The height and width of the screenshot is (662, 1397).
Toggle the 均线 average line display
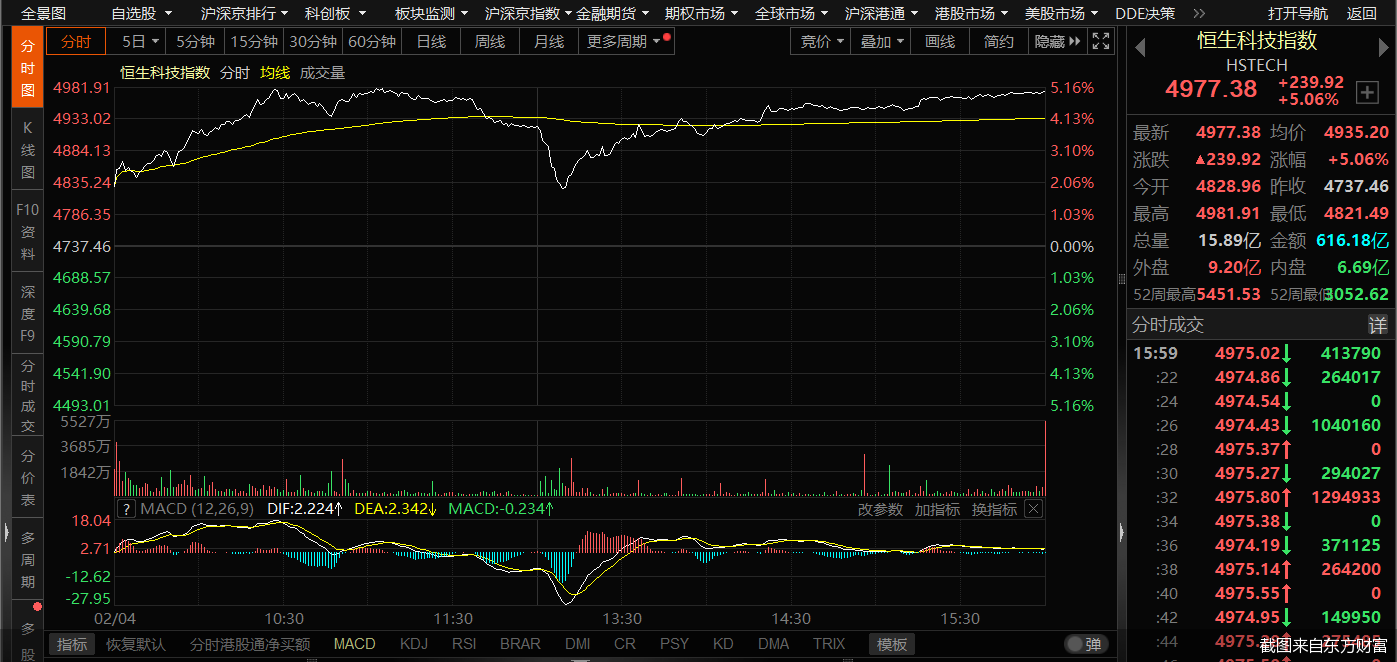pos(274,72)
